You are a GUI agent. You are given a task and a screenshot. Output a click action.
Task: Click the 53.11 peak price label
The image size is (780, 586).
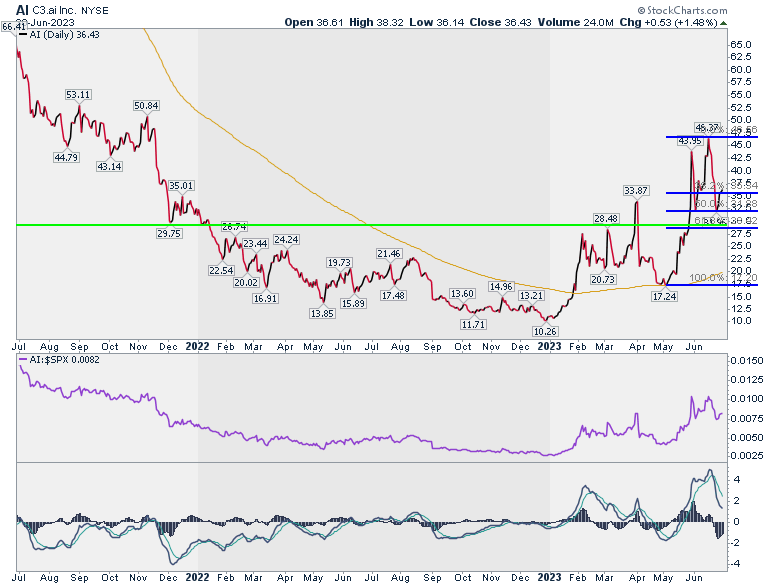point(78,95)
